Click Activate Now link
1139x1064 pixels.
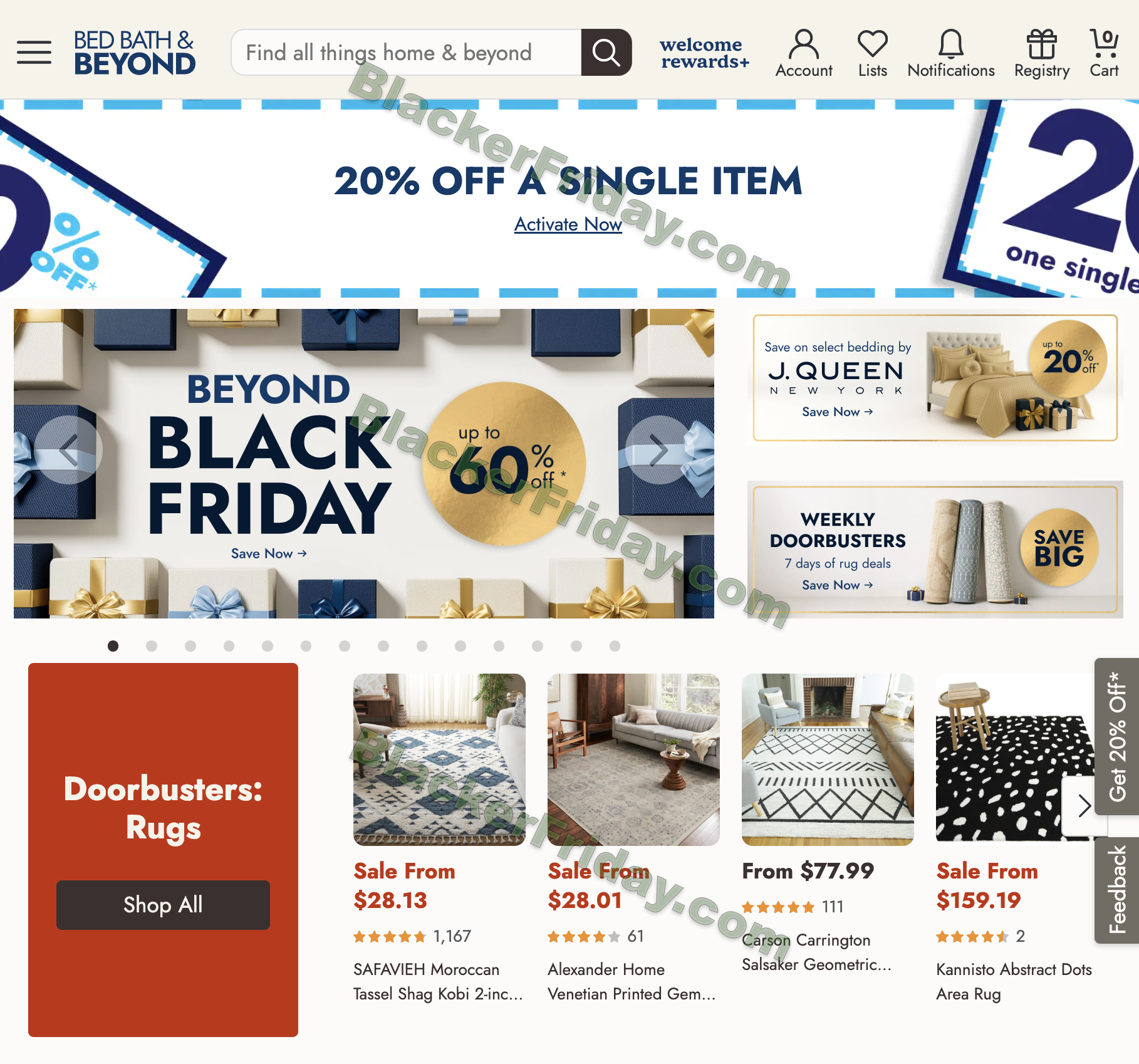pyautogui.click(x=568, y=224)
